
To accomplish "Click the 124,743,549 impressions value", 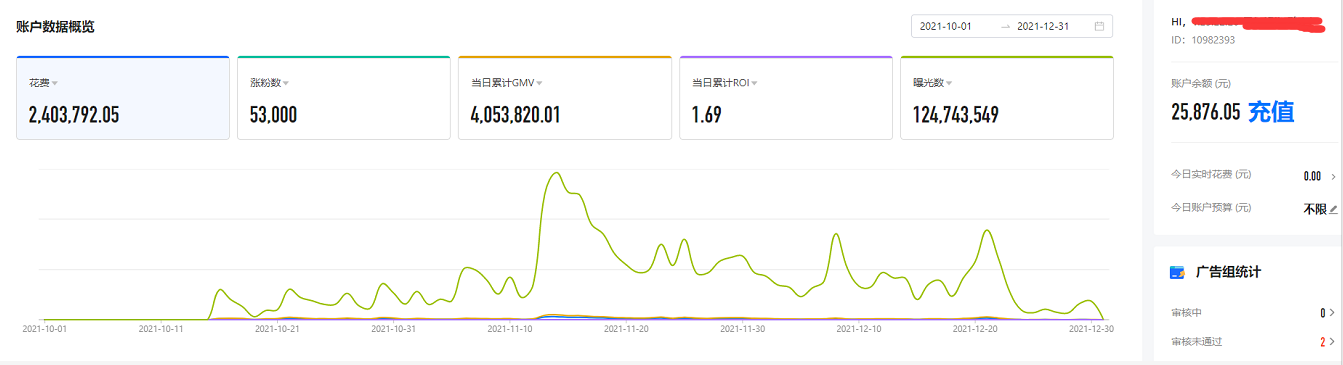I will click(x=956, y=115).
